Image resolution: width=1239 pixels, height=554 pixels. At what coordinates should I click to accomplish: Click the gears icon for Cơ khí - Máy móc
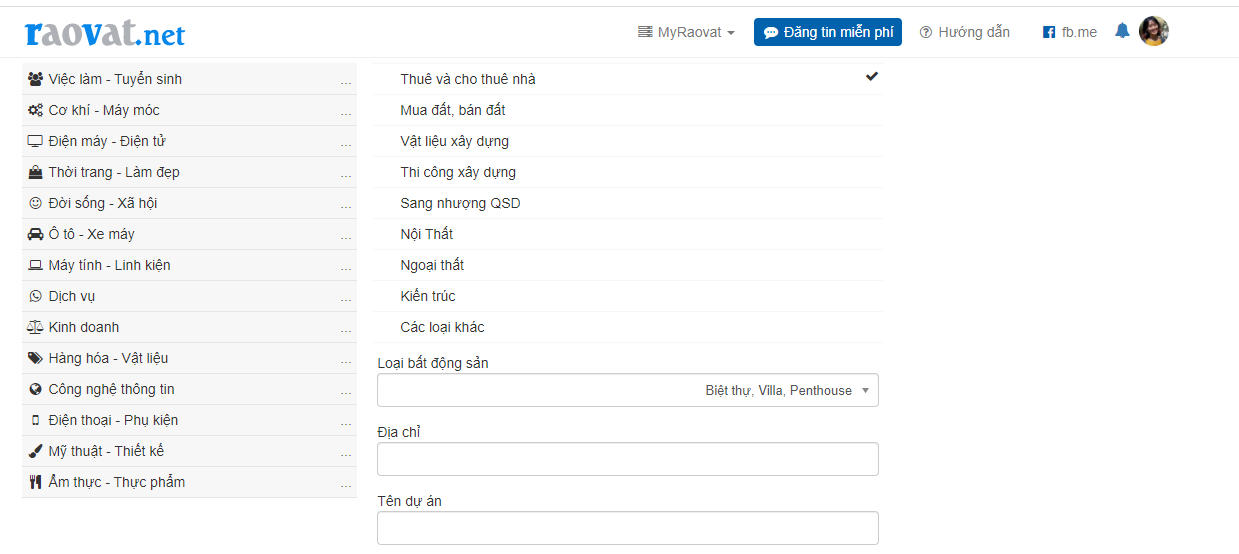tap(36, 110)
